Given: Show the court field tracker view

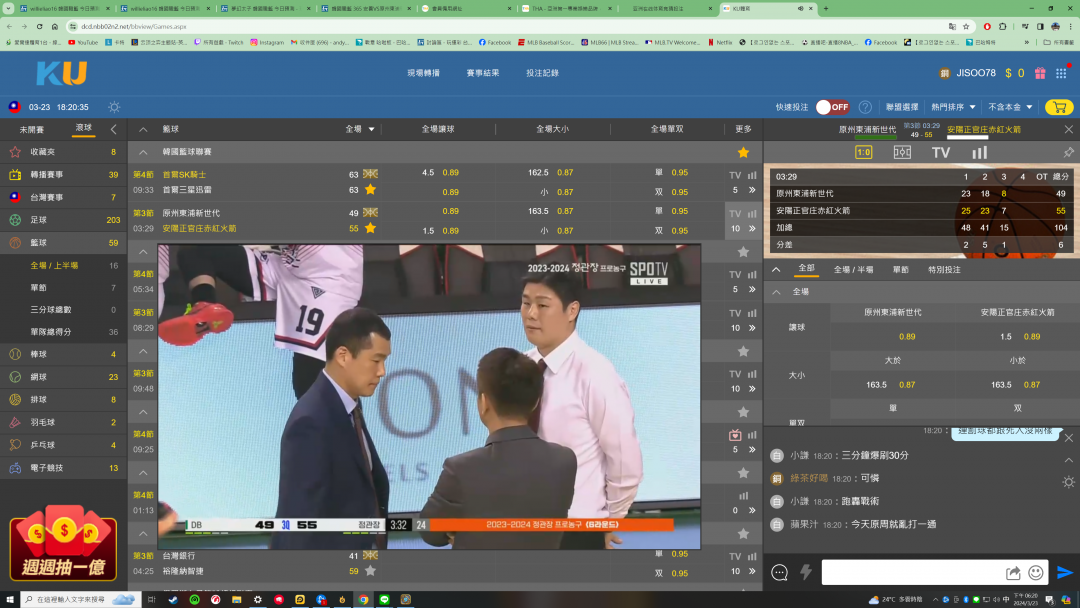Looking at the screenshot, I should pos(902,152).
